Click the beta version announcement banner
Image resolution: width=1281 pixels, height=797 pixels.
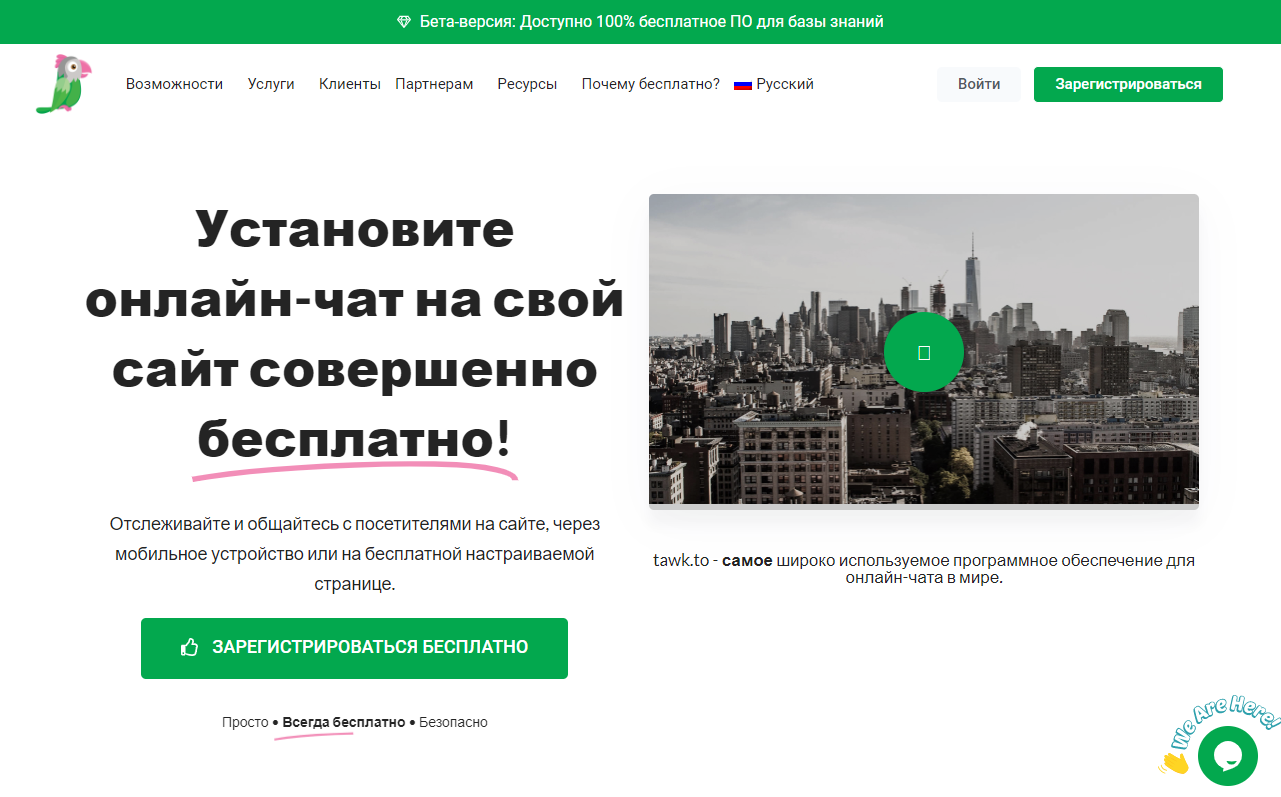click(640, 20)
